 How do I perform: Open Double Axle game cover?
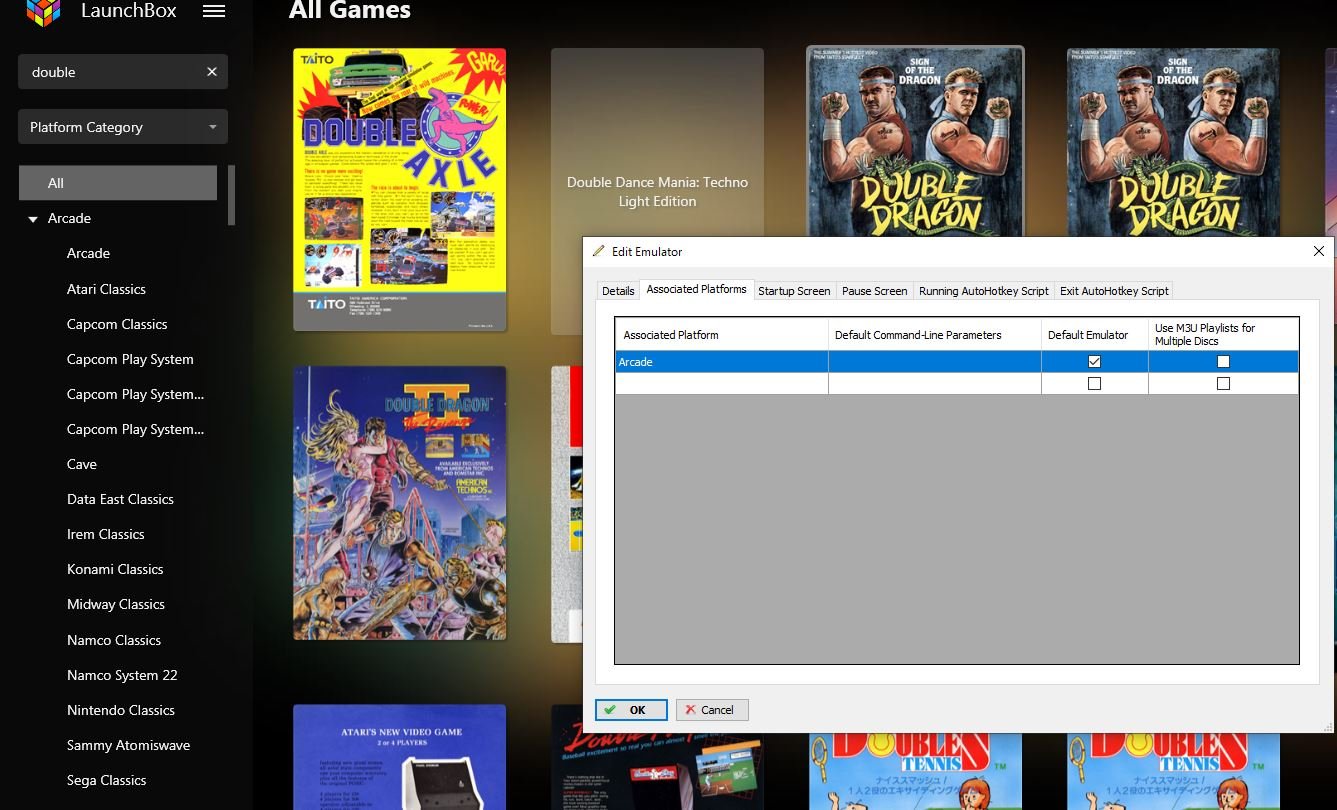point(400,189)
